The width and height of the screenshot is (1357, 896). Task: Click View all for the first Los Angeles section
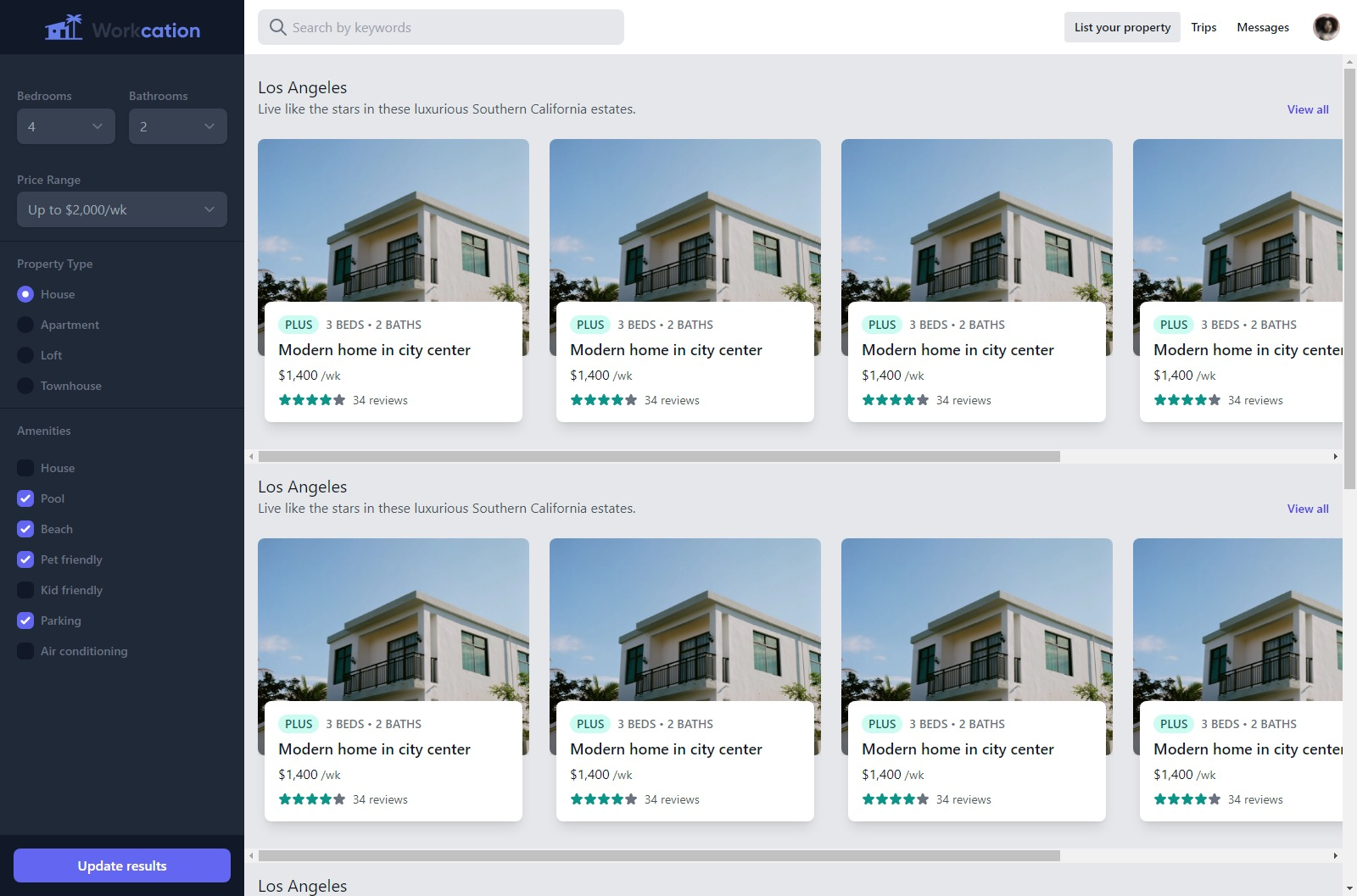point(1308,109)
